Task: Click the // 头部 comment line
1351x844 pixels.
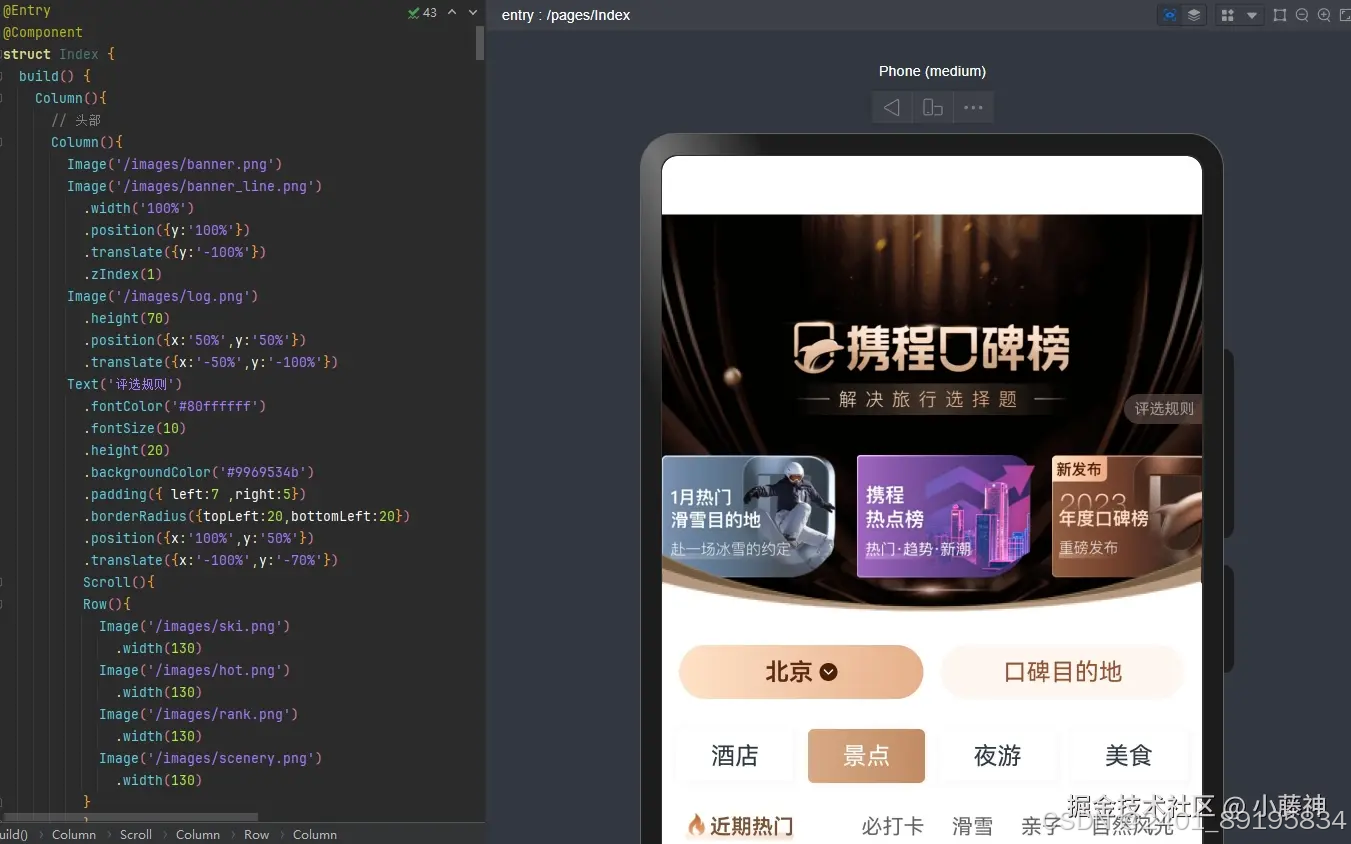Action: click(x=76, y=120)
